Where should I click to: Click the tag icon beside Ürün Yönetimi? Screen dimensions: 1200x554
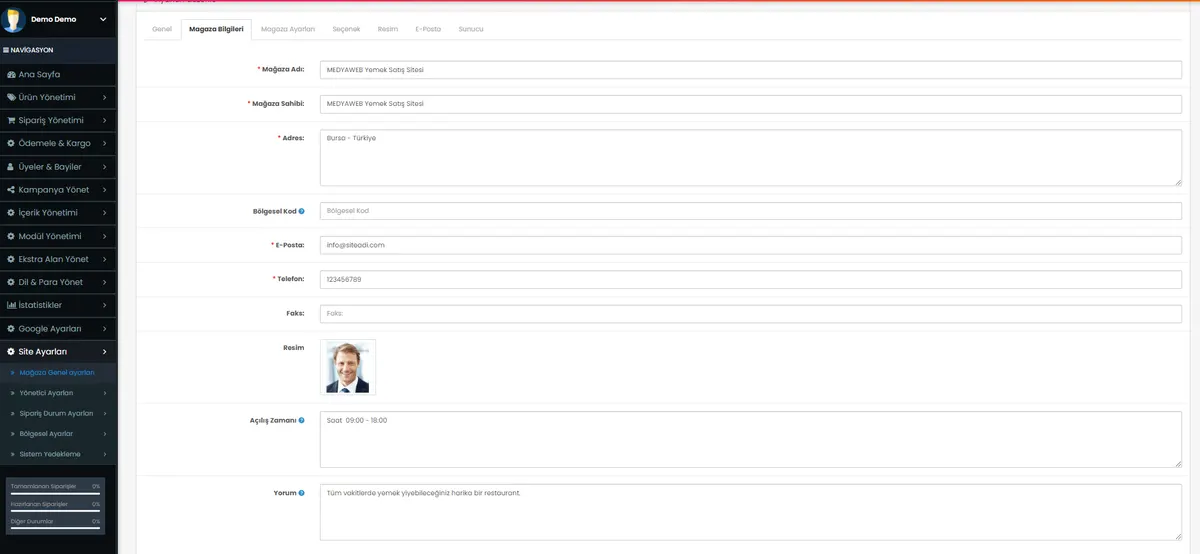(11, 98)
